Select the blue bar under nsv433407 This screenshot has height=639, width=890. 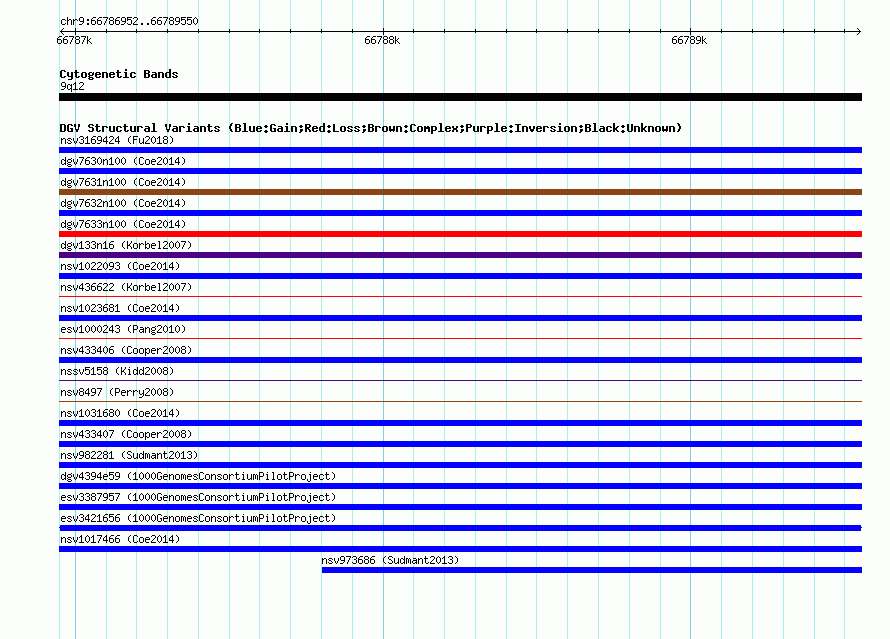[460, 444]
